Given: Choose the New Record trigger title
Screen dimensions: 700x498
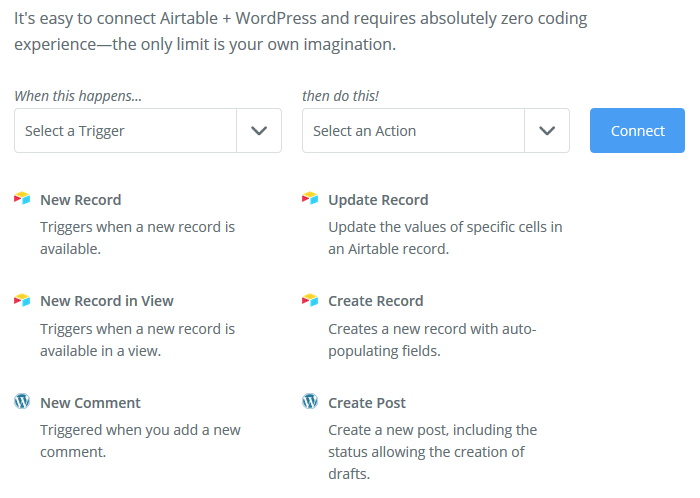Looking at the screenshot, I should coord(80,200).
